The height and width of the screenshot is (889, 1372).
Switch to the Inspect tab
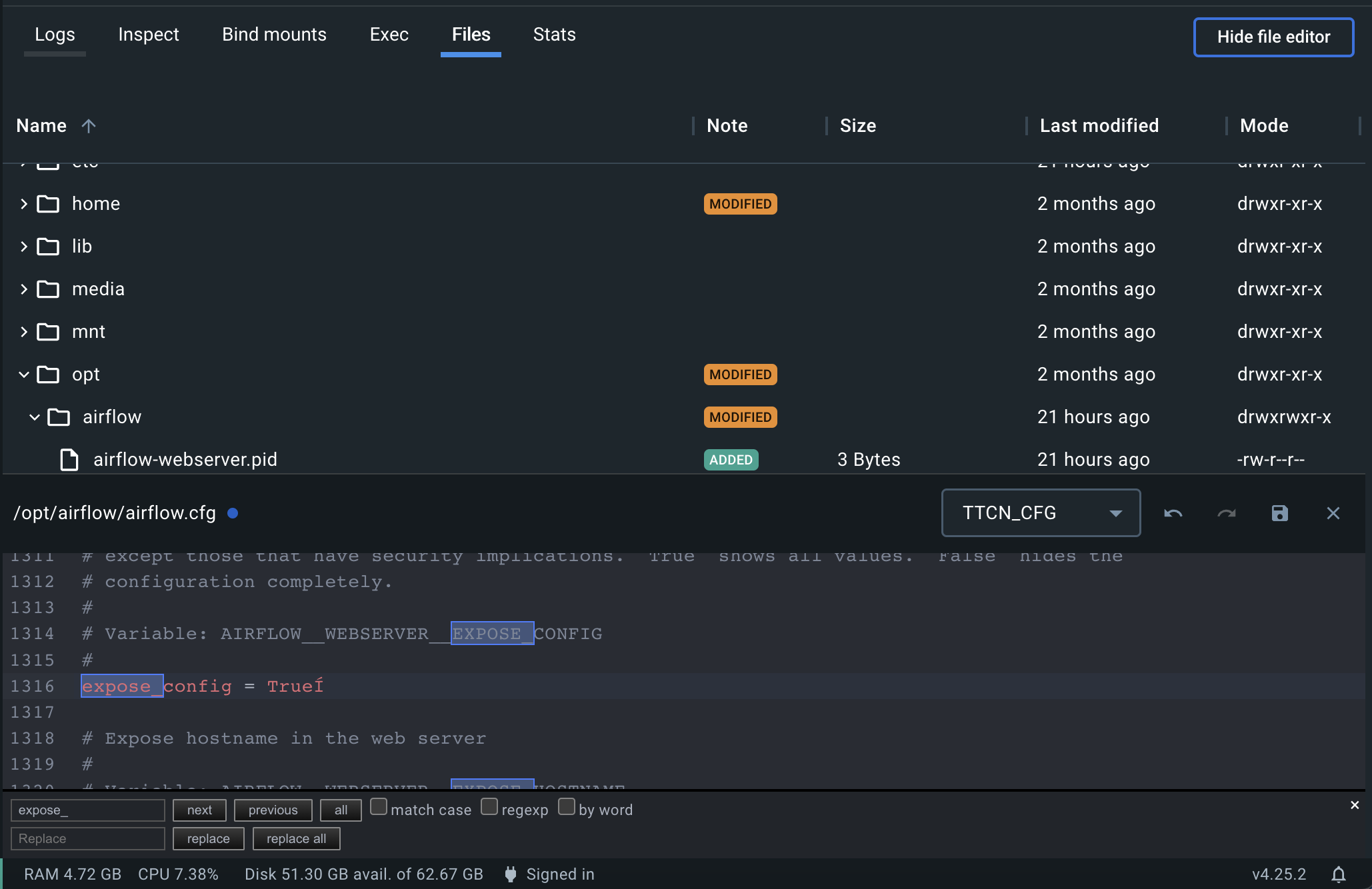149,35
